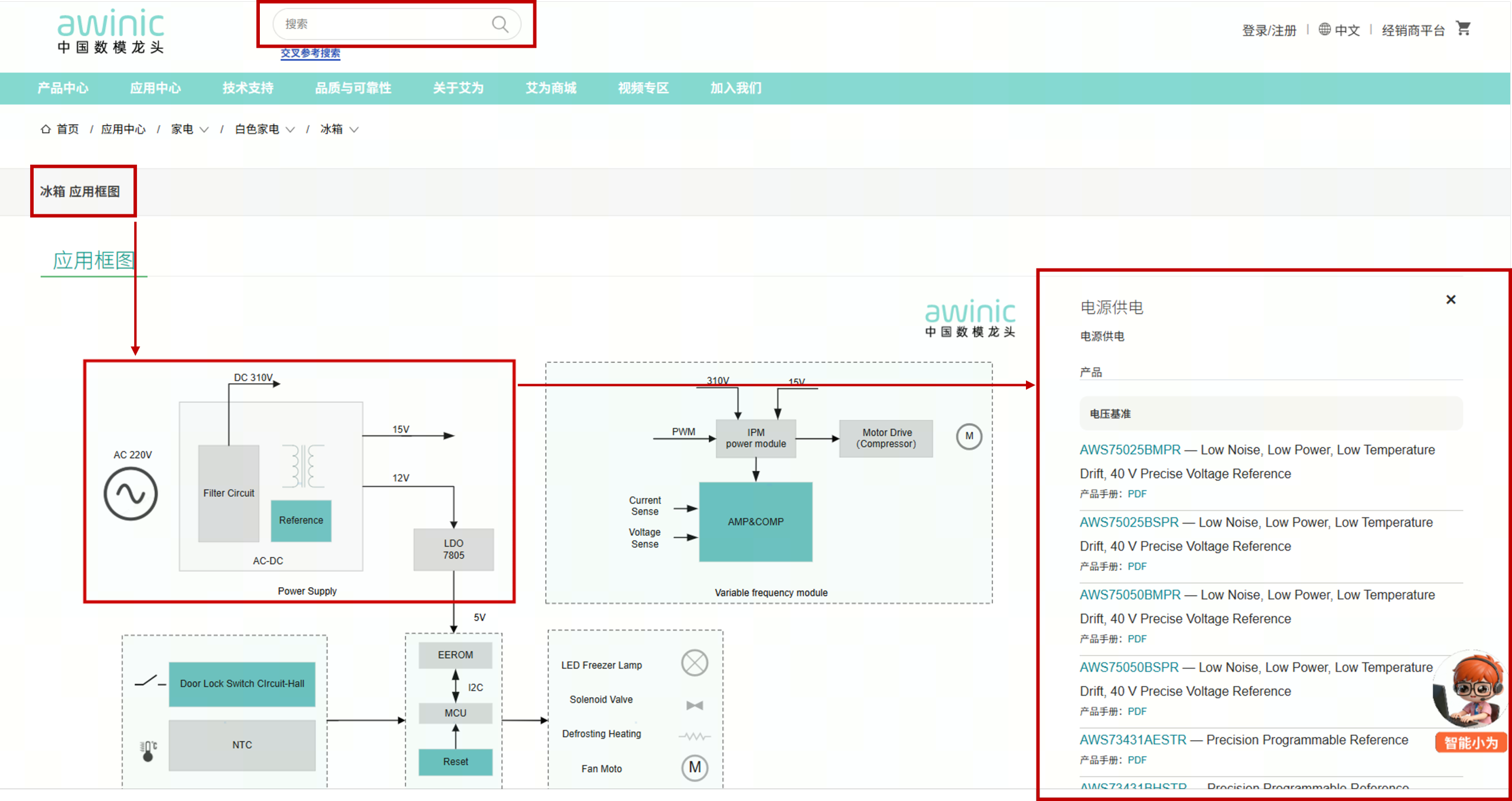This screenshot has width=1512, height=801.
Task: Click the door switch symbol
Action: point(150,681)
